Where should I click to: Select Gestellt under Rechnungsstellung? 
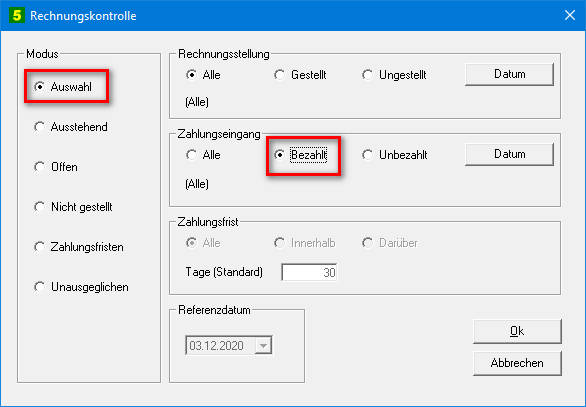tap(300, 75)
